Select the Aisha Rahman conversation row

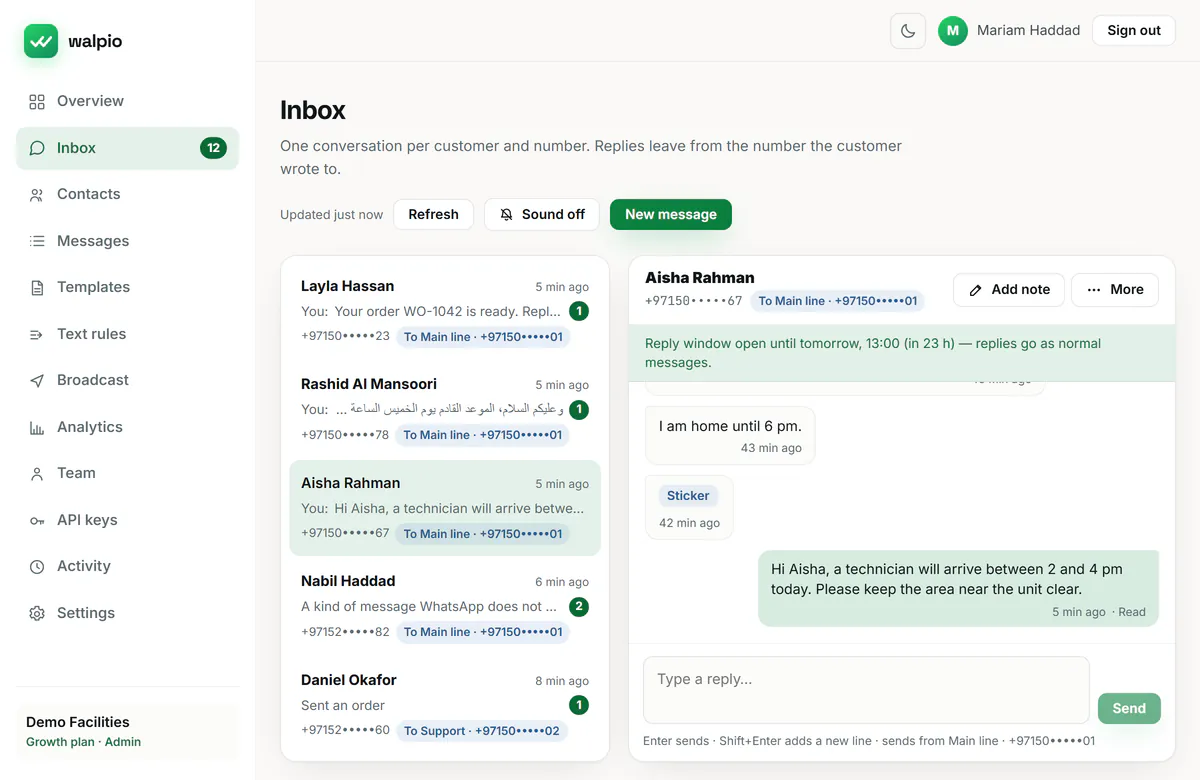(445, 508)
